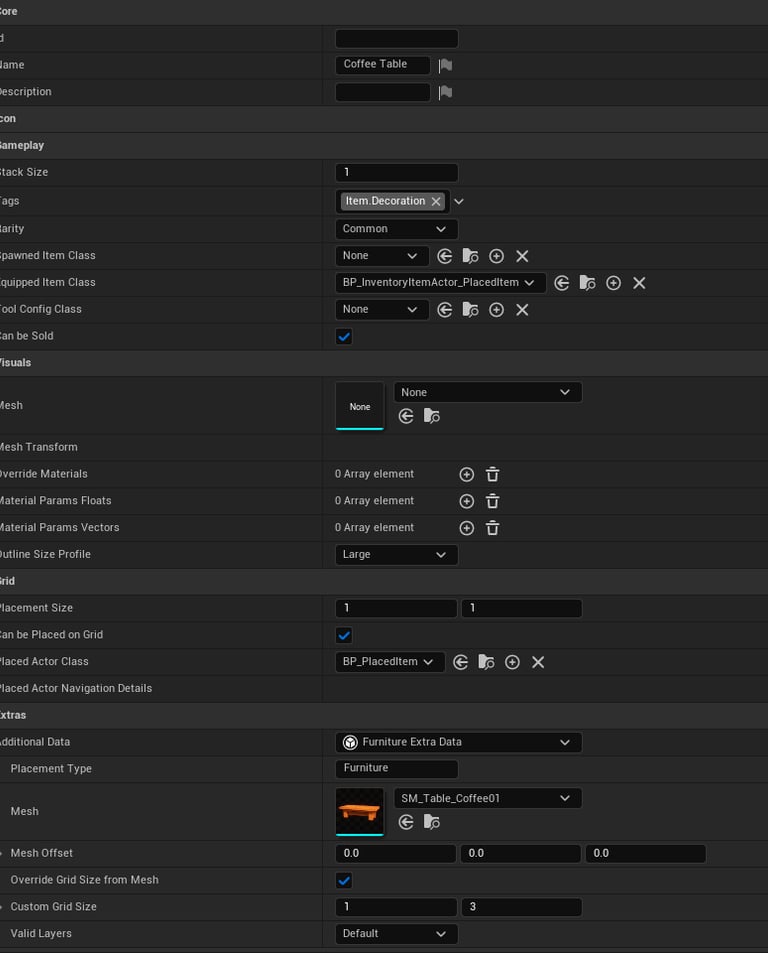Click first Placement Size value field
The height and width of the screenshot is (953, 768).
click(396, 608)
